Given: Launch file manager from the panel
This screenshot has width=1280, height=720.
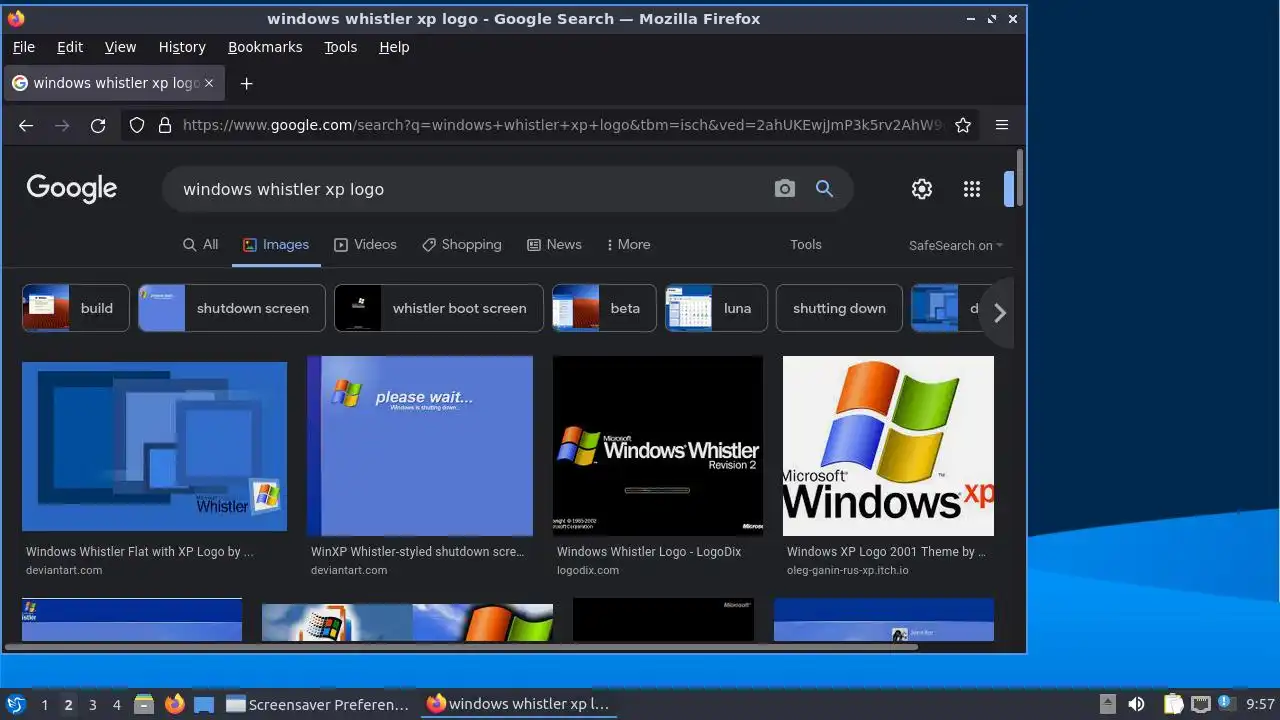Looking at the screenshot, I should point(143,704).
